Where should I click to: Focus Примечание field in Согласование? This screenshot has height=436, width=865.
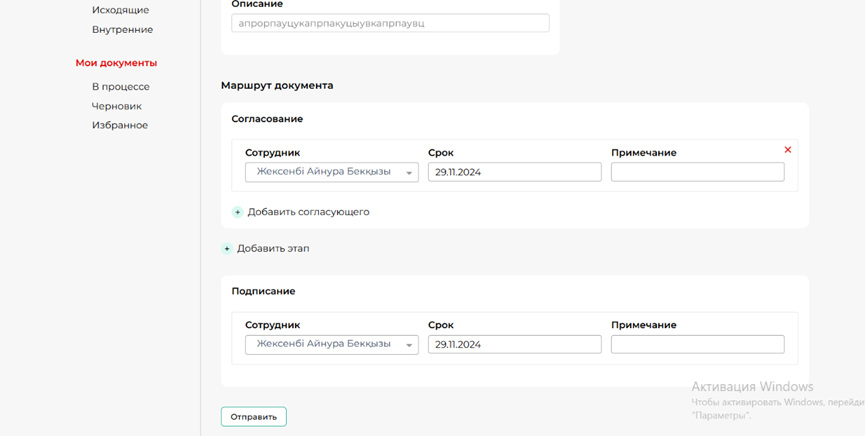(697, 172)
